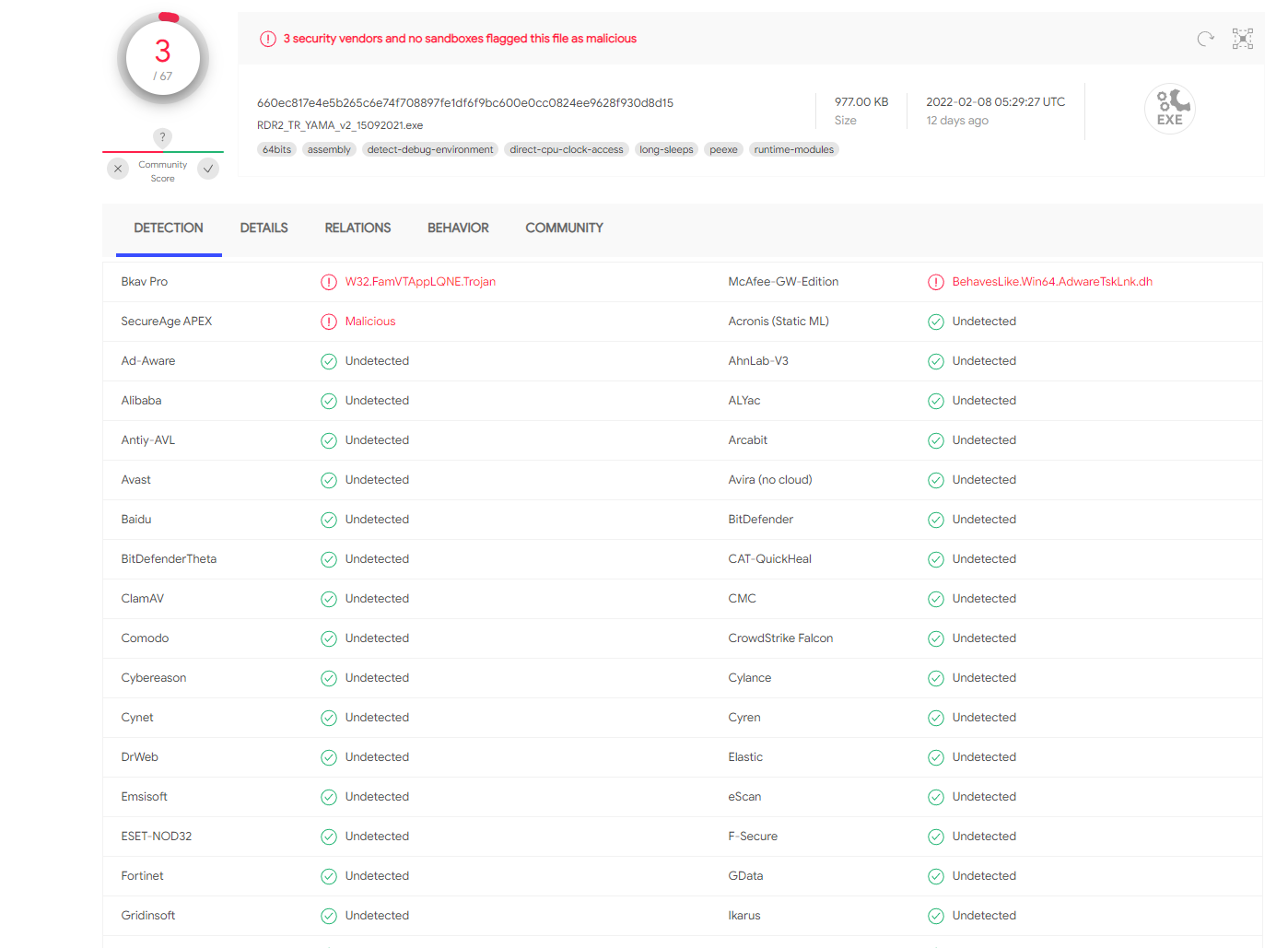Click the 64bits tag
This screenshot has width=1288, height=948.
coord(276,149)
